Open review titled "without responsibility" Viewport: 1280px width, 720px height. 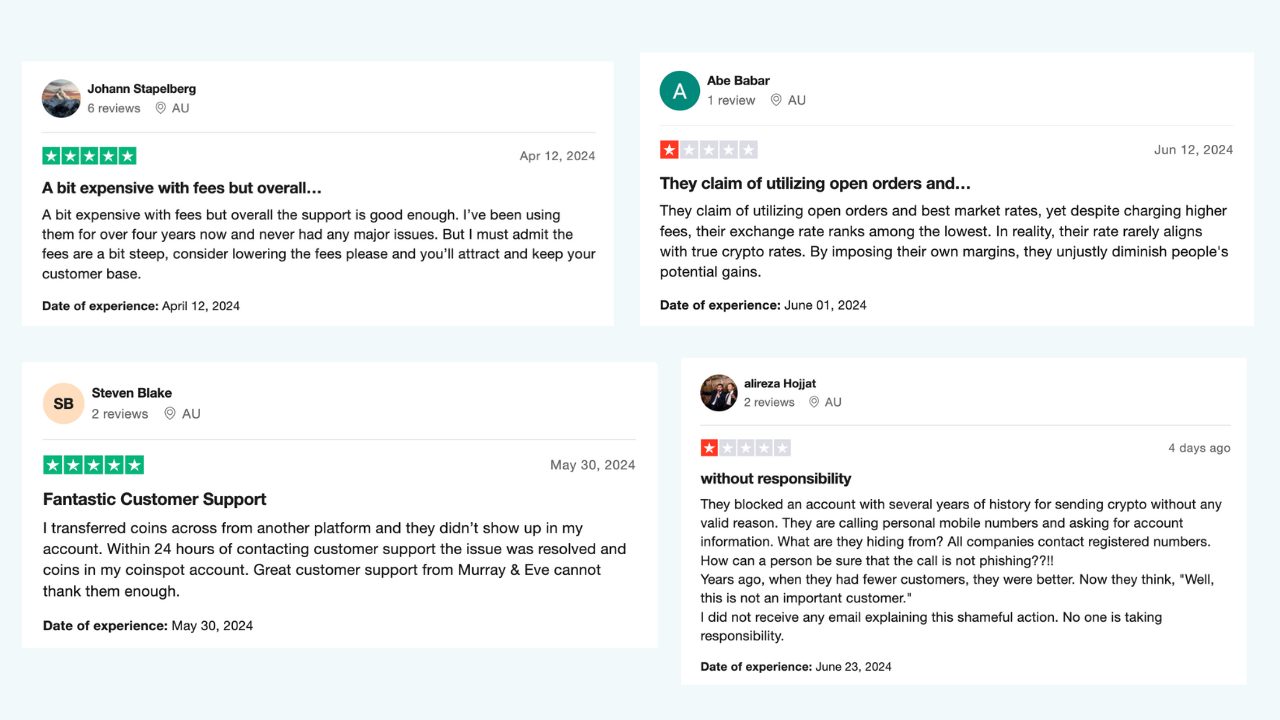tap(775, 479)
